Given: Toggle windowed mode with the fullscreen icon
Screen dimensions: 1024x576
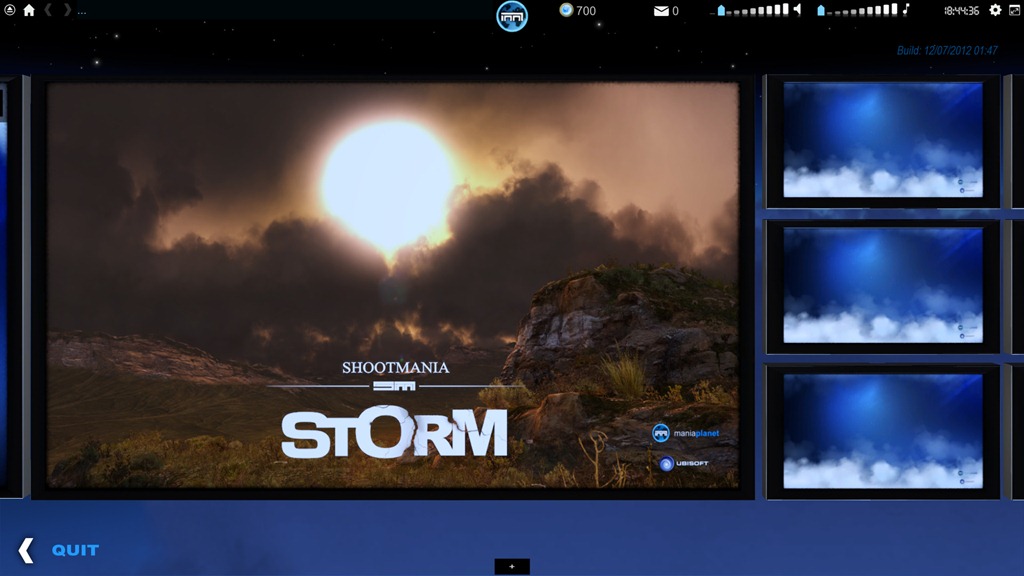Looking at the screenshot, I should [1013, 10].
